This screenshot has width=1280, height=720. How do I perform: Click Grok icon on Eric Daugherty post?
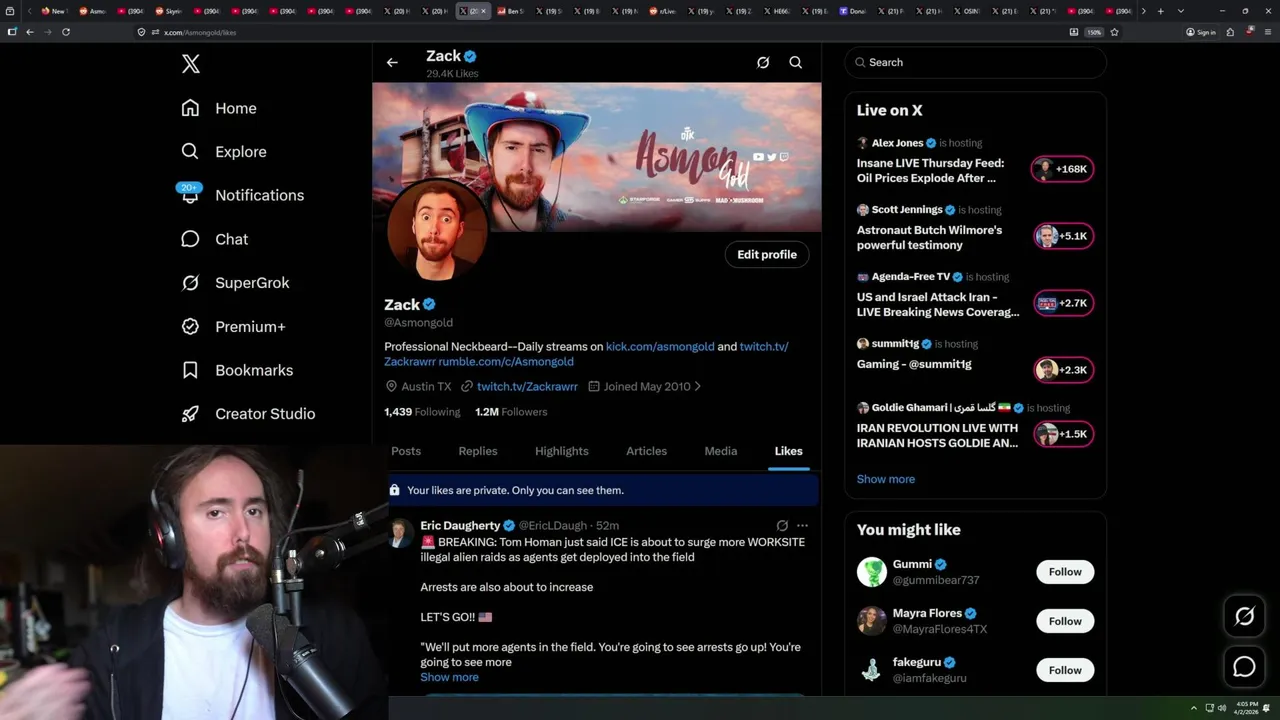click(782, 525)
